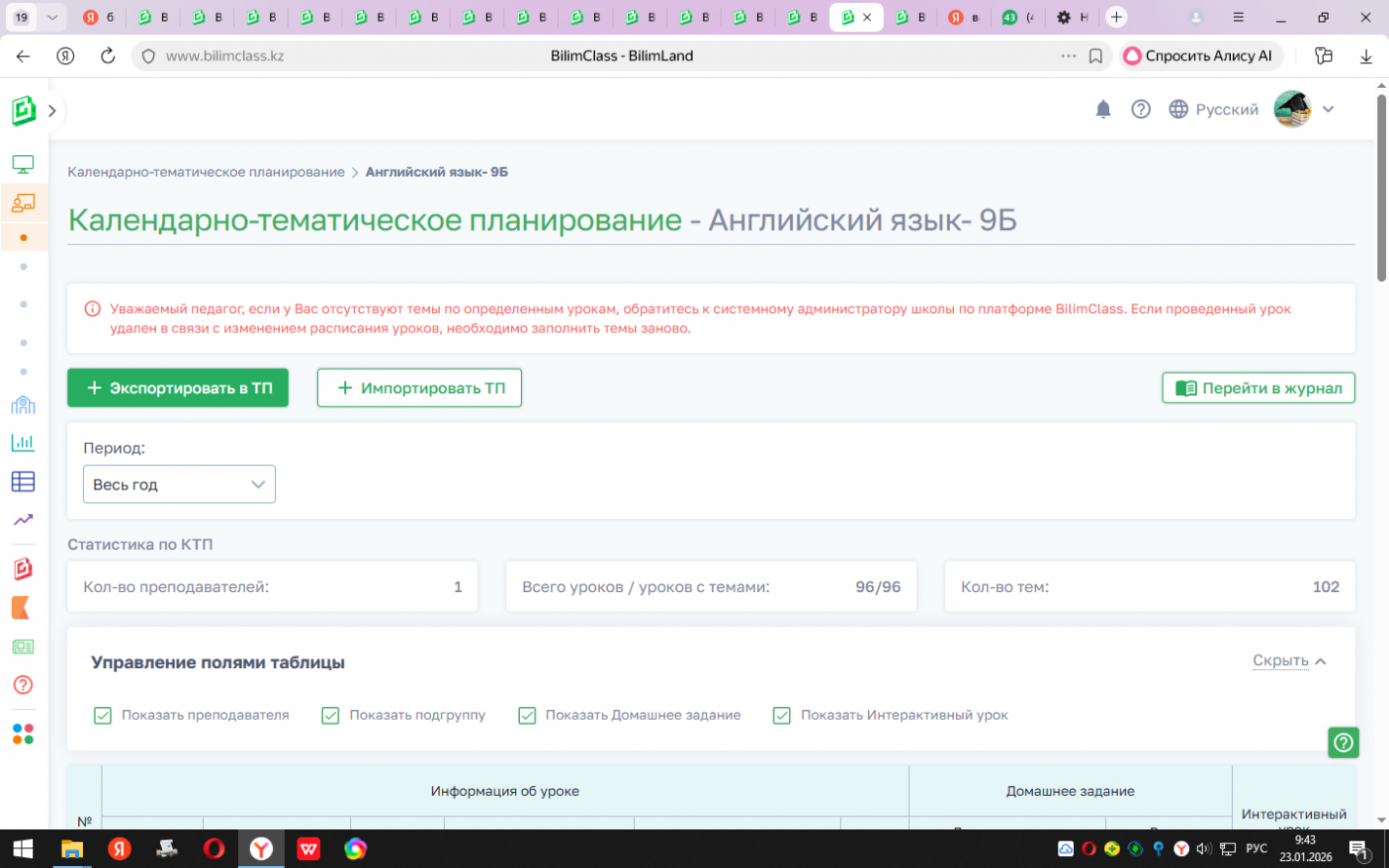Toggle Показать Домашнее задание checkbox
Screen dimensions: 1389x868
(527, 716)
